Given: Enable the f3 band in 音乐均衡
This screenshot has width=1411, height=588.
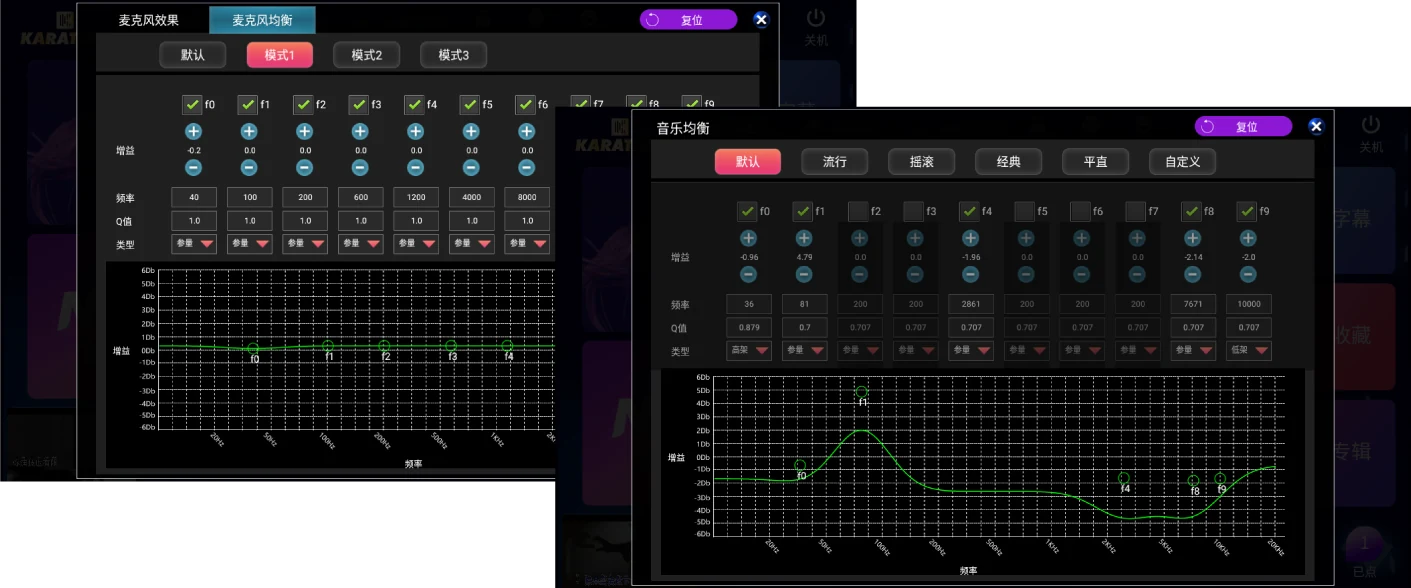Looking at the screenshot, I should pyautogui.click(x=913, y=211).
